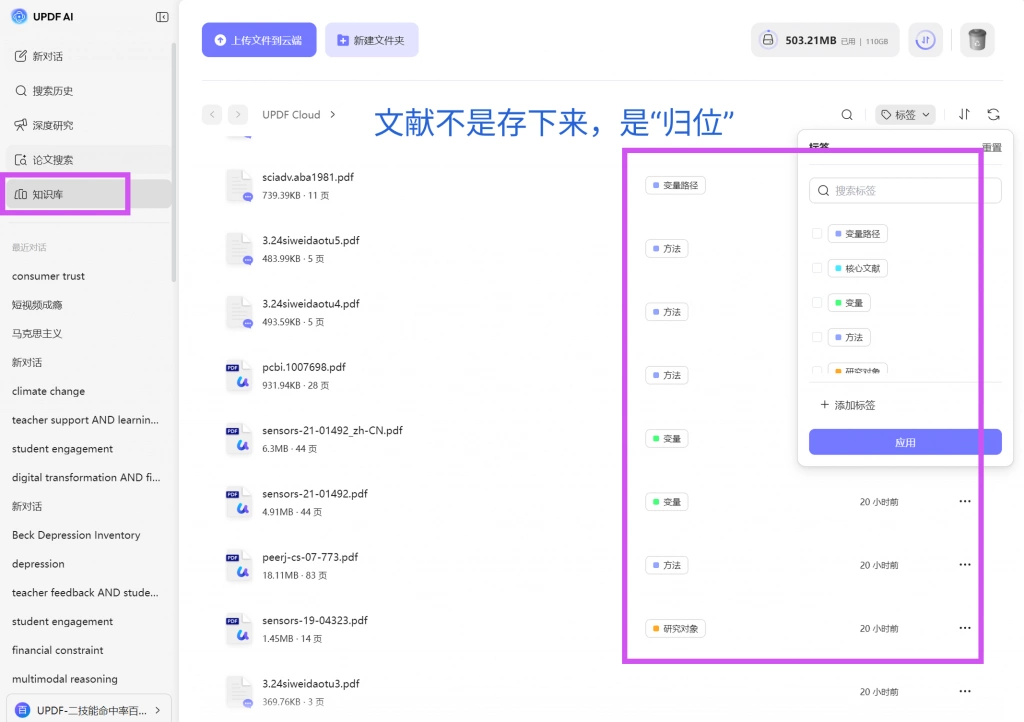Click the 上传文件到云端 upload button

(259, 40)
